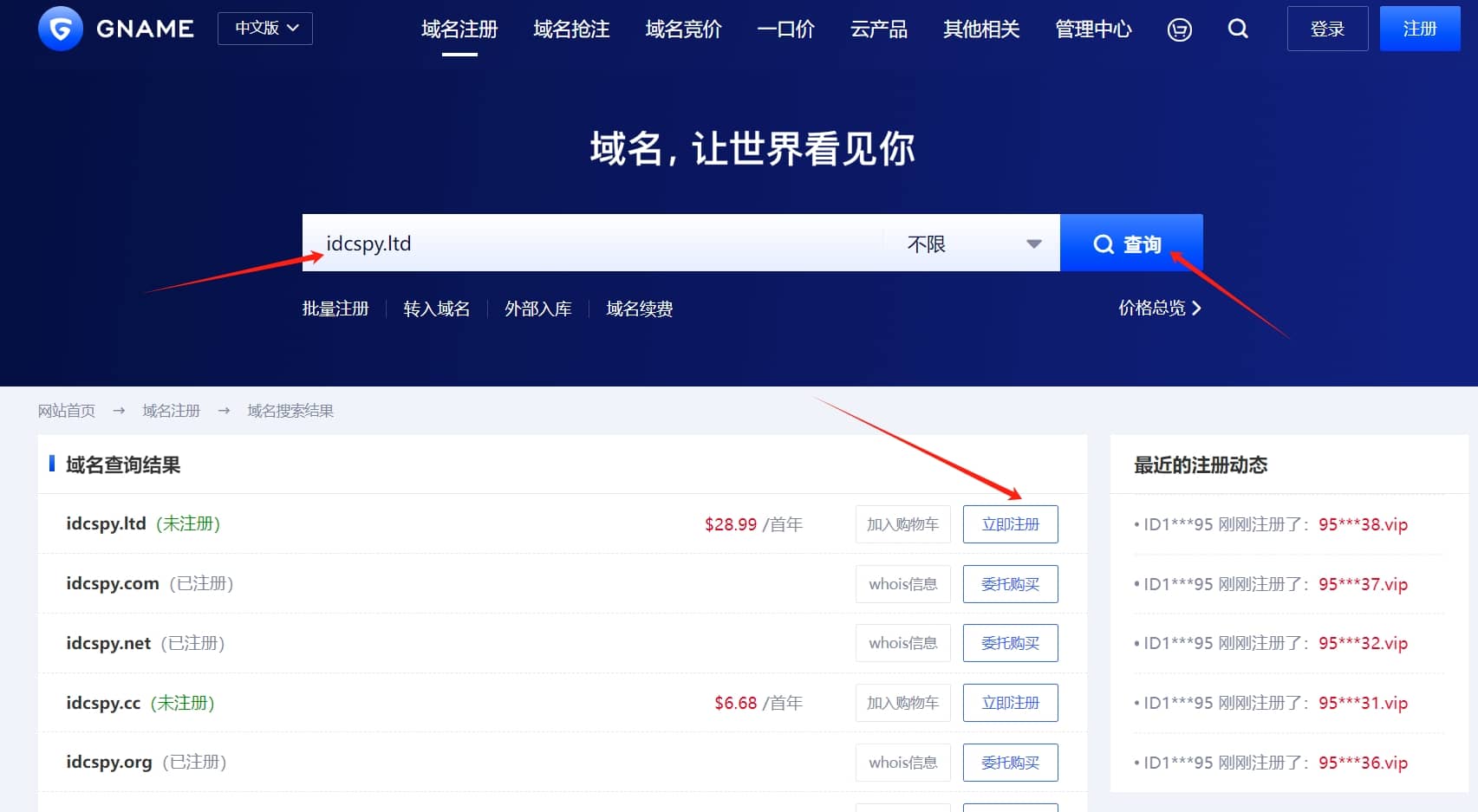This screenshot has height=812, width=1478.
Task: Go to 网站首页 breadcrumb
Action: 67,411
